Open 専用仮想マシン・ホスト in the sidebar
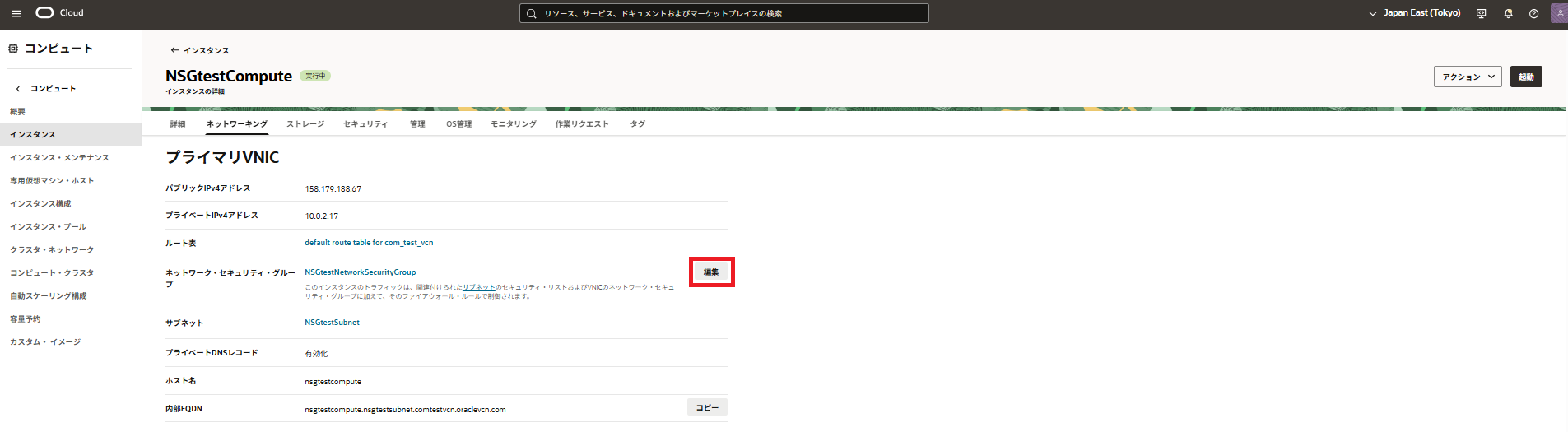This screenshot has width=1568, height=432. (52, 180)
